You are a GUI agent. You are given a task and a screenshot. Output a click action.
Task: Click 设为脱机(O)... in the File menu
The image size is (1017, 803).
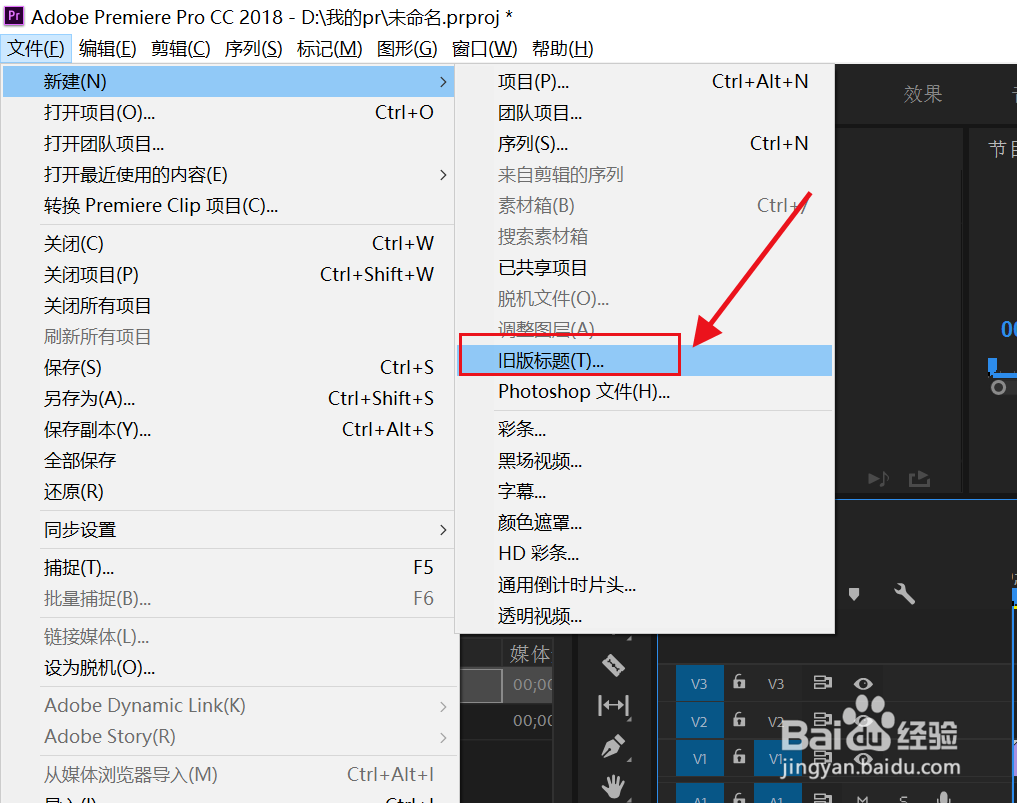[228, 668]
